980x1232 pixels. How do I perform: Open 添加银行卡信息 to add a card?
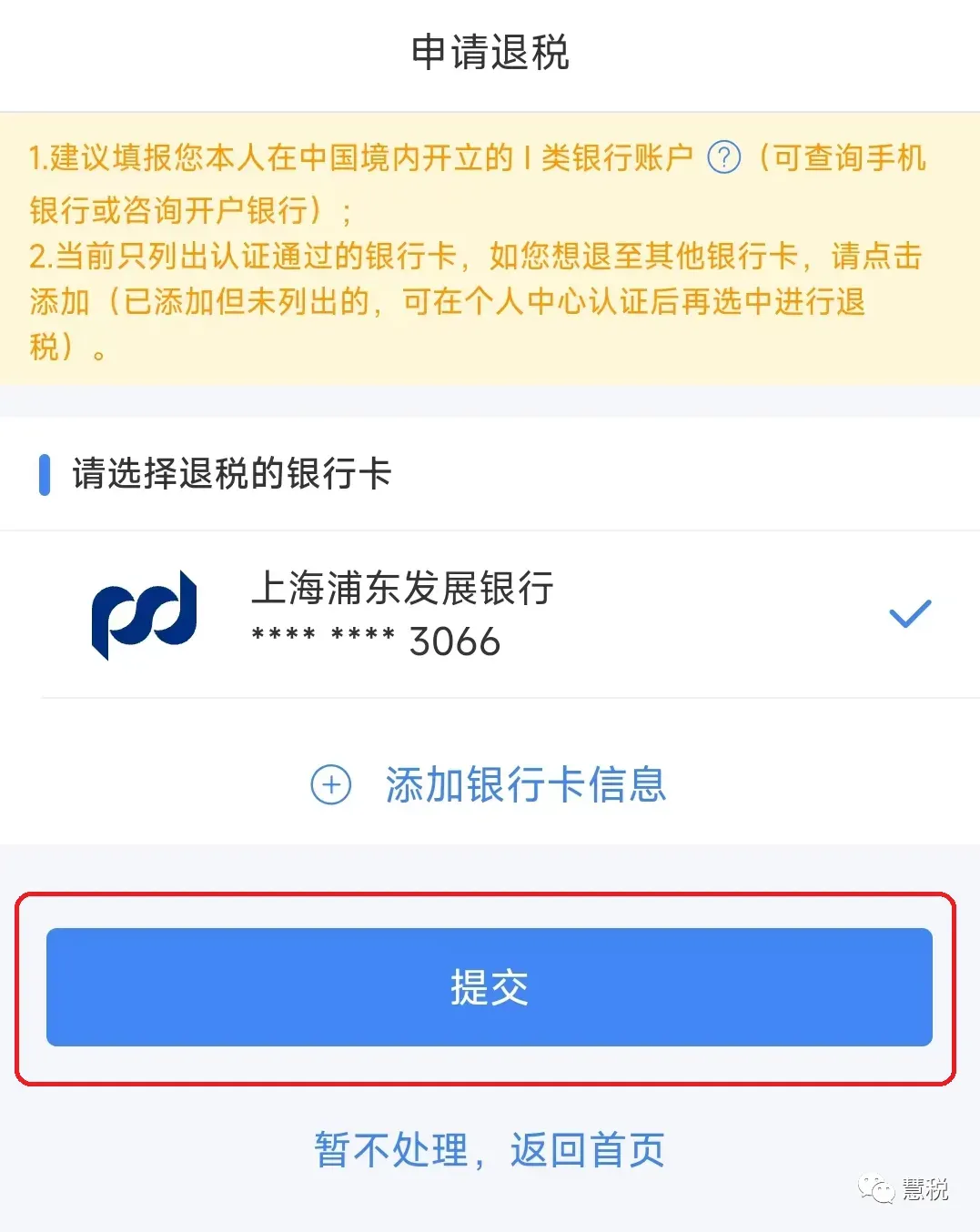[x=526, y=785]
